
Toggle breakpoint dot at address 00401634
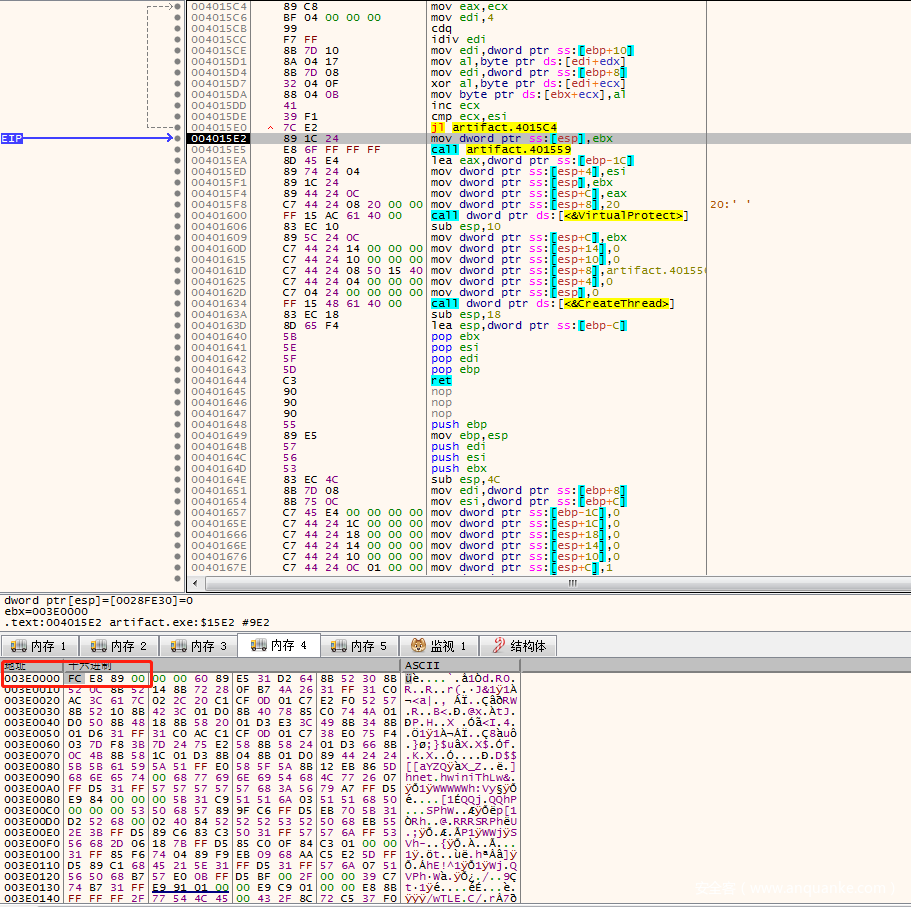[x=178, y=303]
